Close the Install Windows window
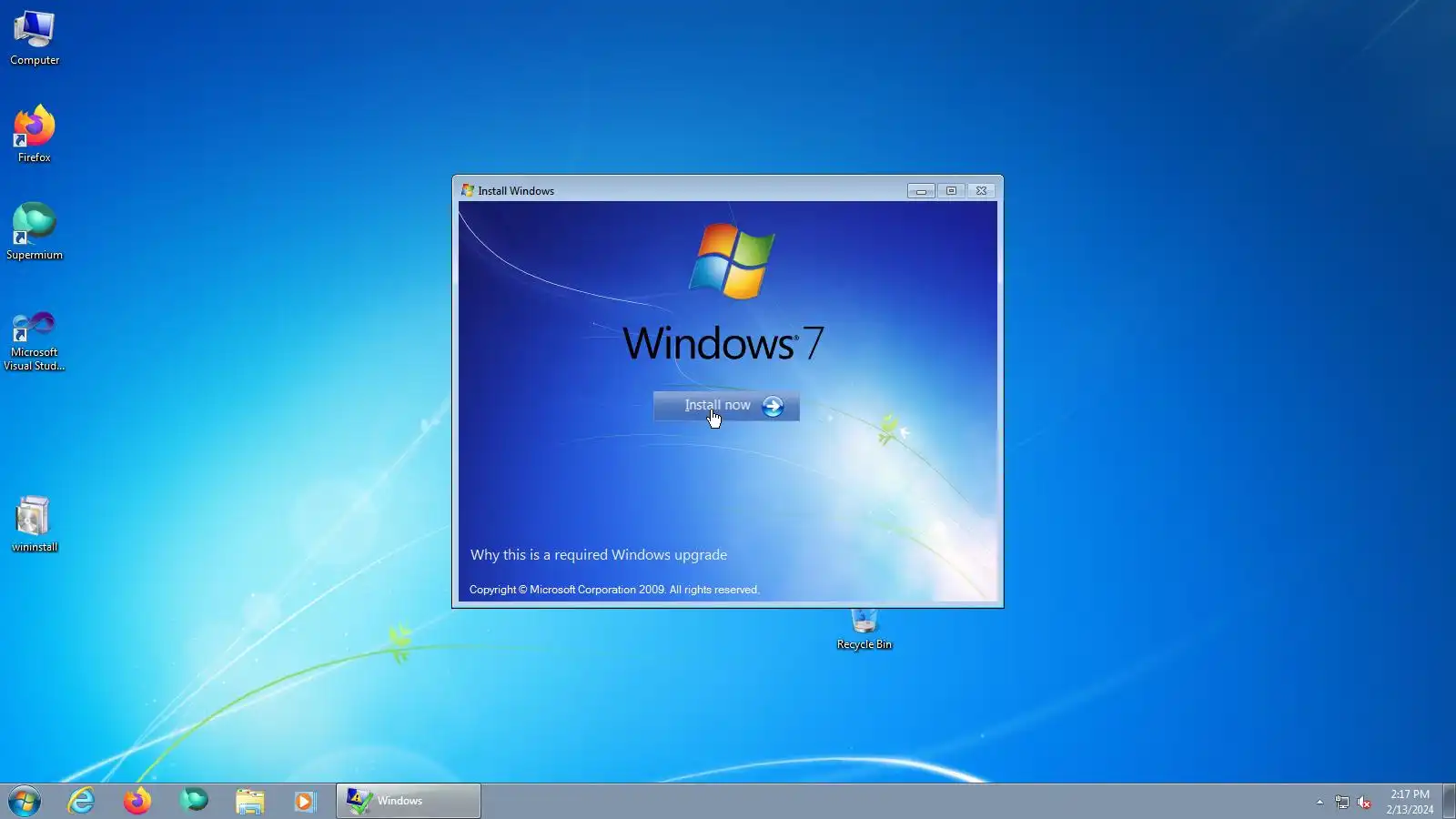Image resolution: width=1456 pixels, height=819 pixels. click(981, 191)
